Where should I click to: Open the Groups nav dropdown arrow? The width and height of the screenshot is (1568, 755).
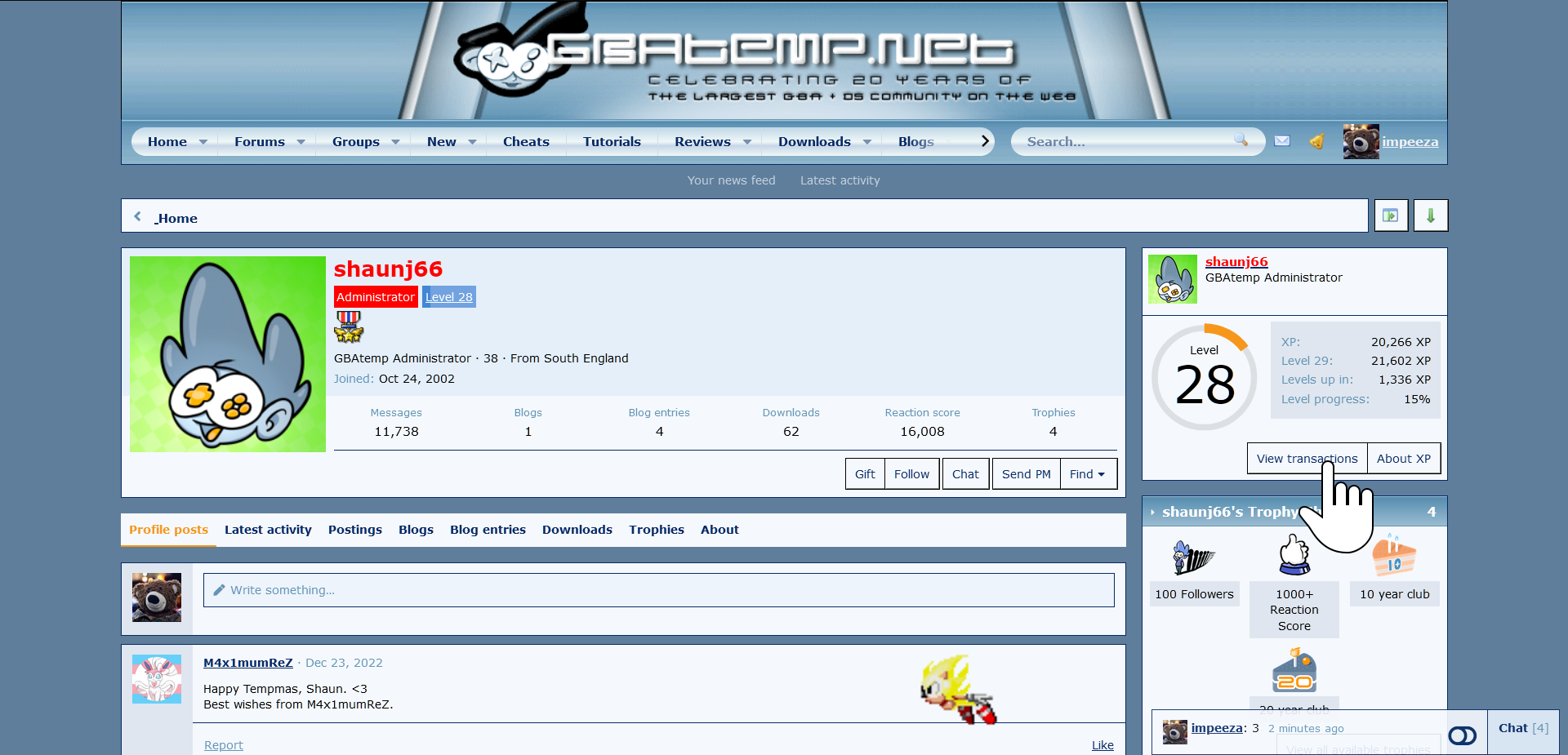[x=395, y=142]
